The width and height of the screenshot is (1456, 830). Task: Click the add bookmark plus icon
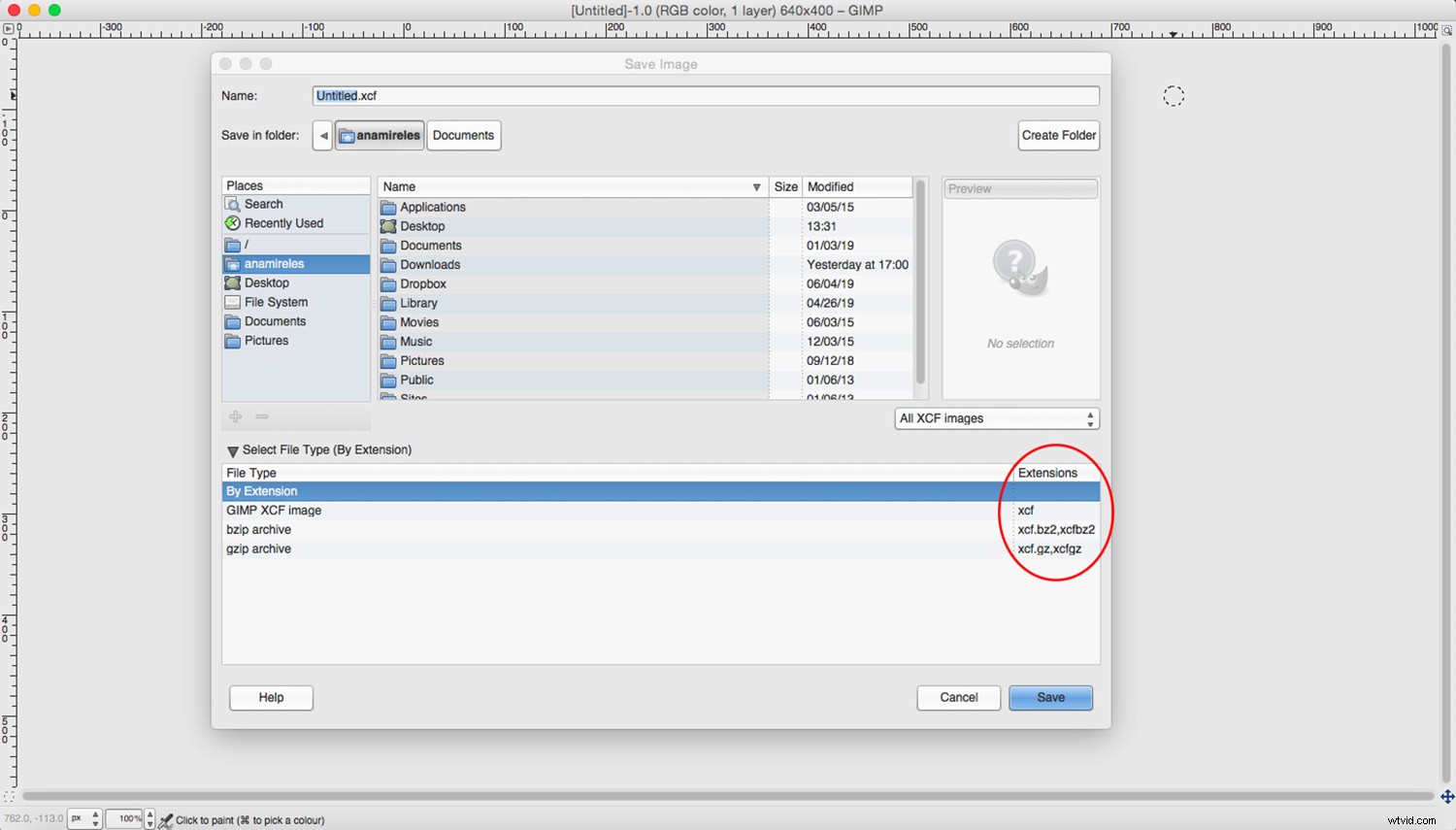click(x=236, y=416)
